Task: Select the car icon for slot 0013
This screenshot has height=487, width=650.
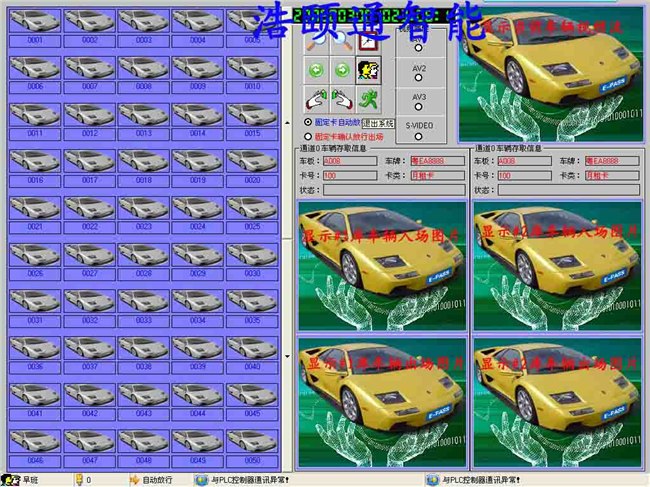Action: [143, 114]
